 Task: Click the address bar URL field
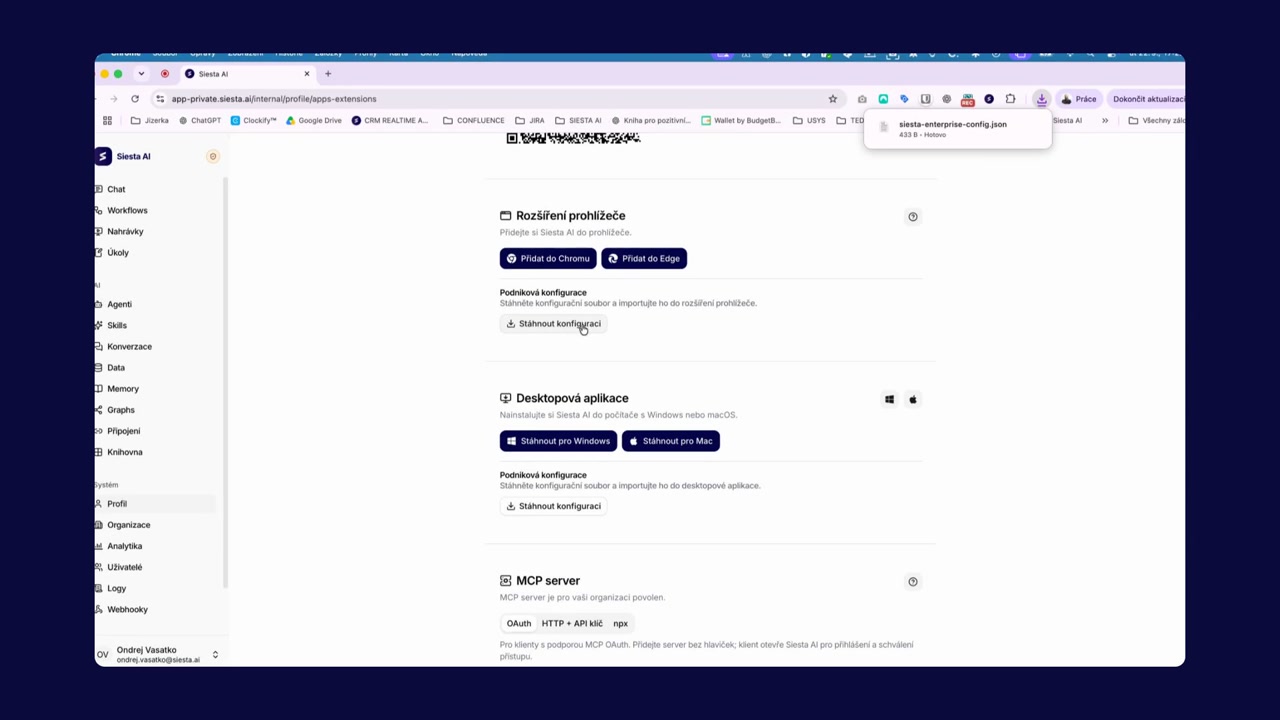coord(490,99)
